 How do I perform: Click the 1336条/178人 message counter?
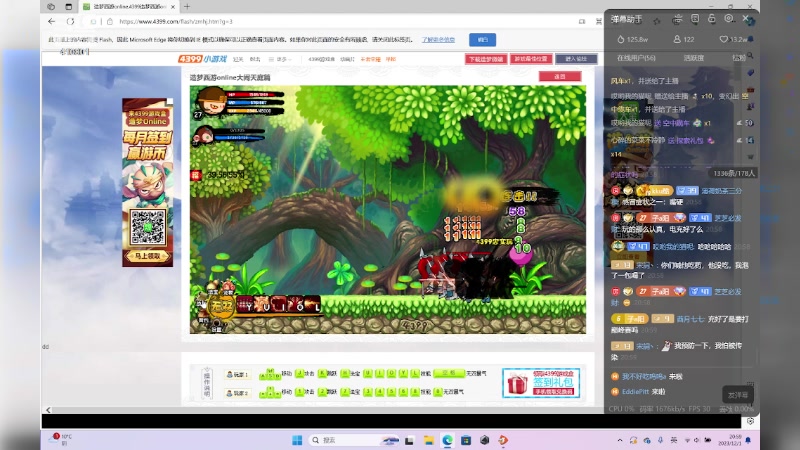(734, 173)
